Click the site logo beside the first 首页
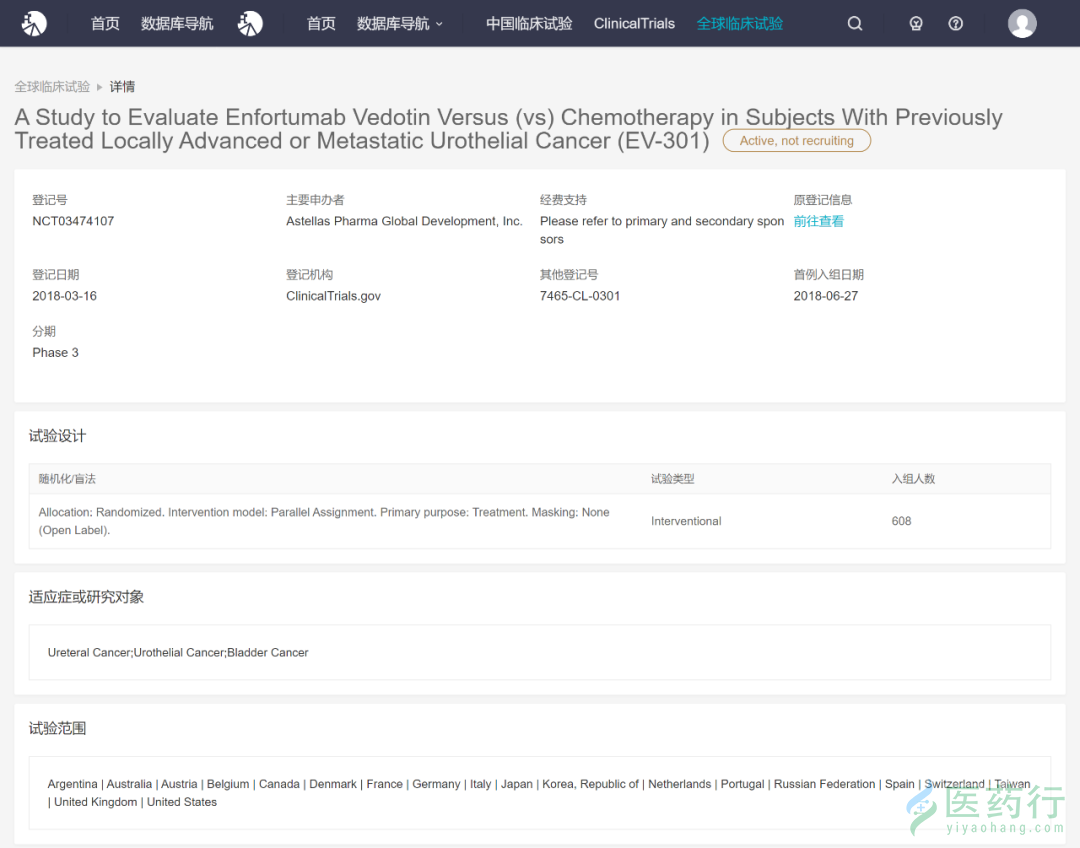The width and height of the screenshot is (1080, 848). click(x=34, y=23)
